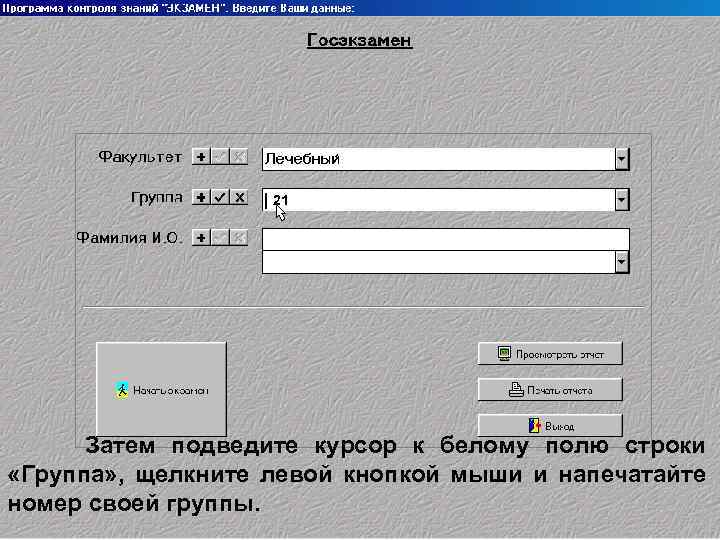Image resolution: width=720 pixels, height=540 pixels.
Task: Open the Факультет dropdown arrow
Action: coord(622,159)
